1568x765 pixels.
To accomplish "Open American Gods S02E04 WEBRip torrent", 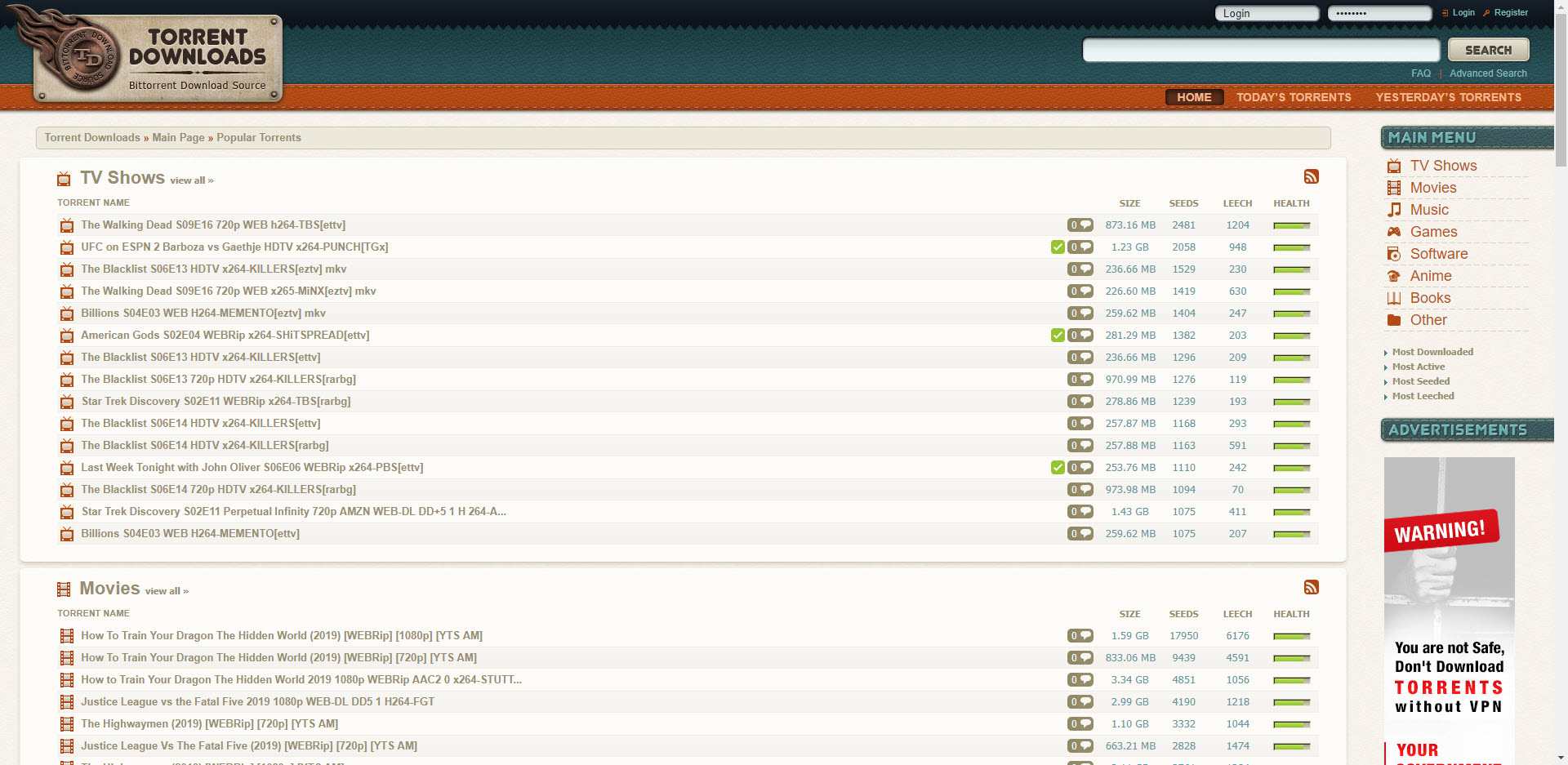I will 225,335.
